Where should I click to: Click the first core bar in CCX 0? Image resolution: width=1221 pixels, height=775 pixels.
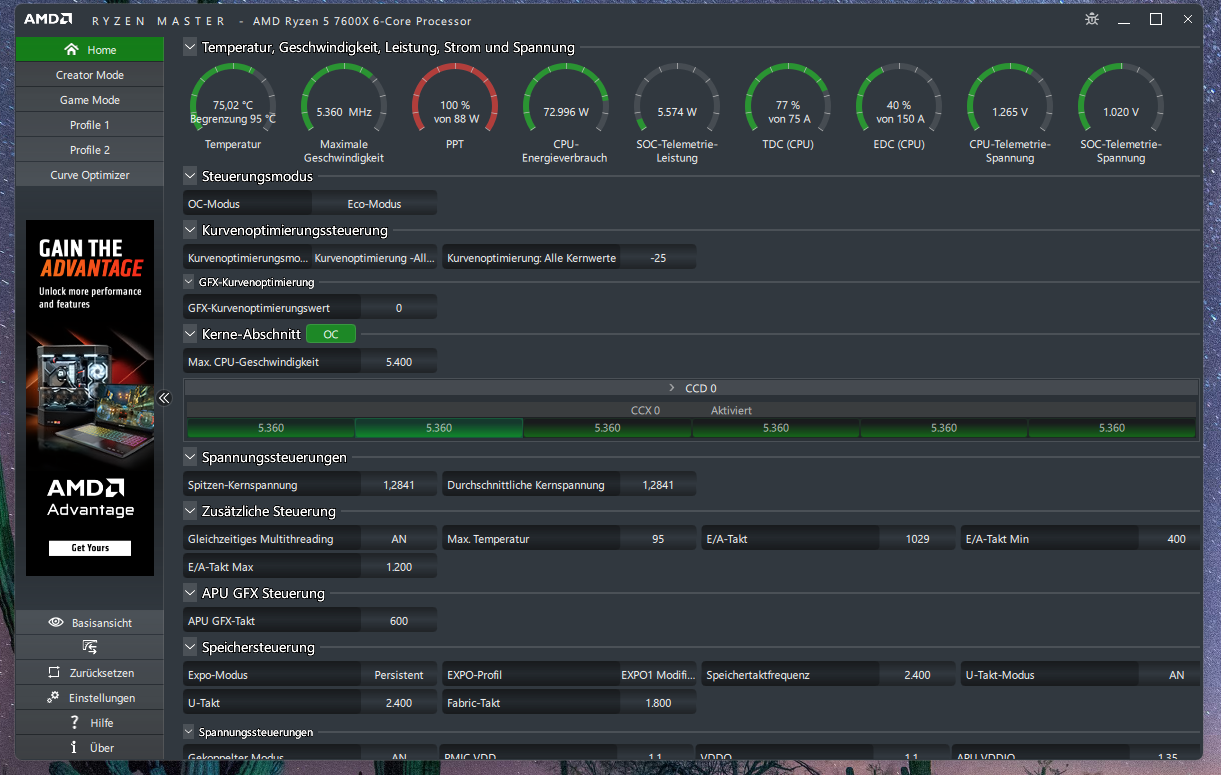pyautogui.click(x=271, y=428)
